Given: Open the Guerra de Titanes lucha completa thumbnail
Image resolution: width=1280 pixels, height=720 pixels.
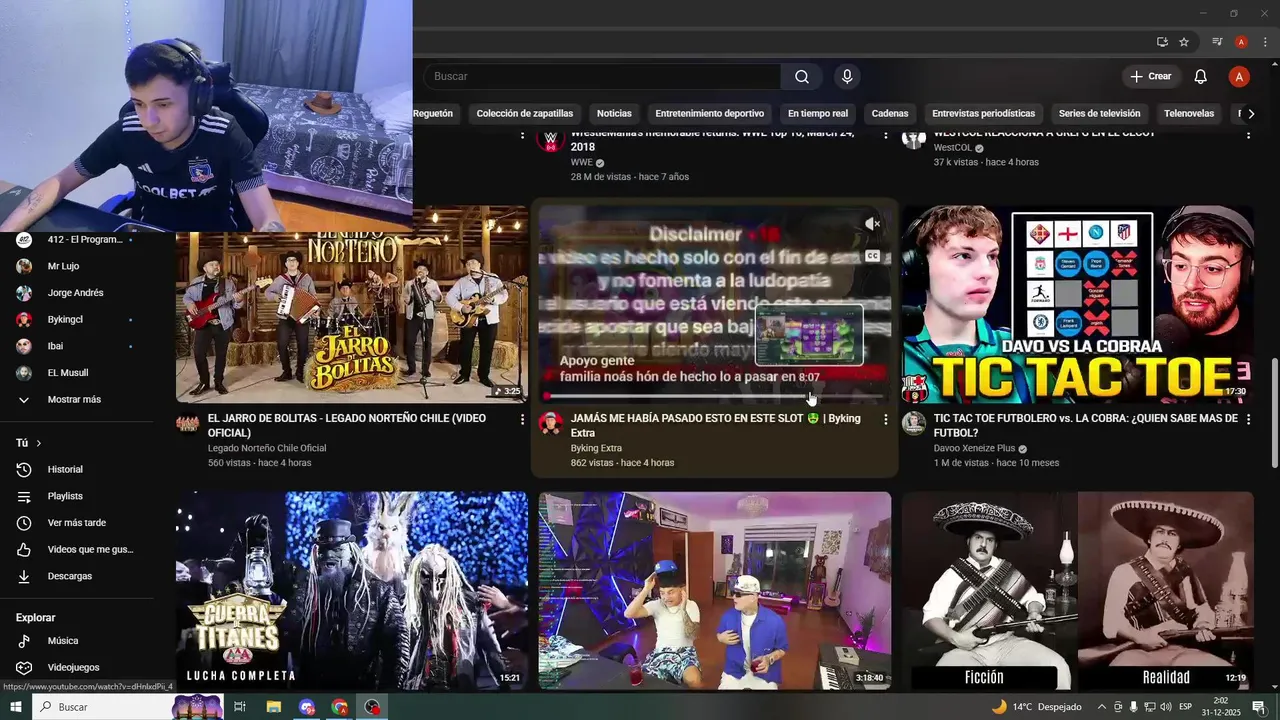Looking at the screenshot, I should (352, 590).
